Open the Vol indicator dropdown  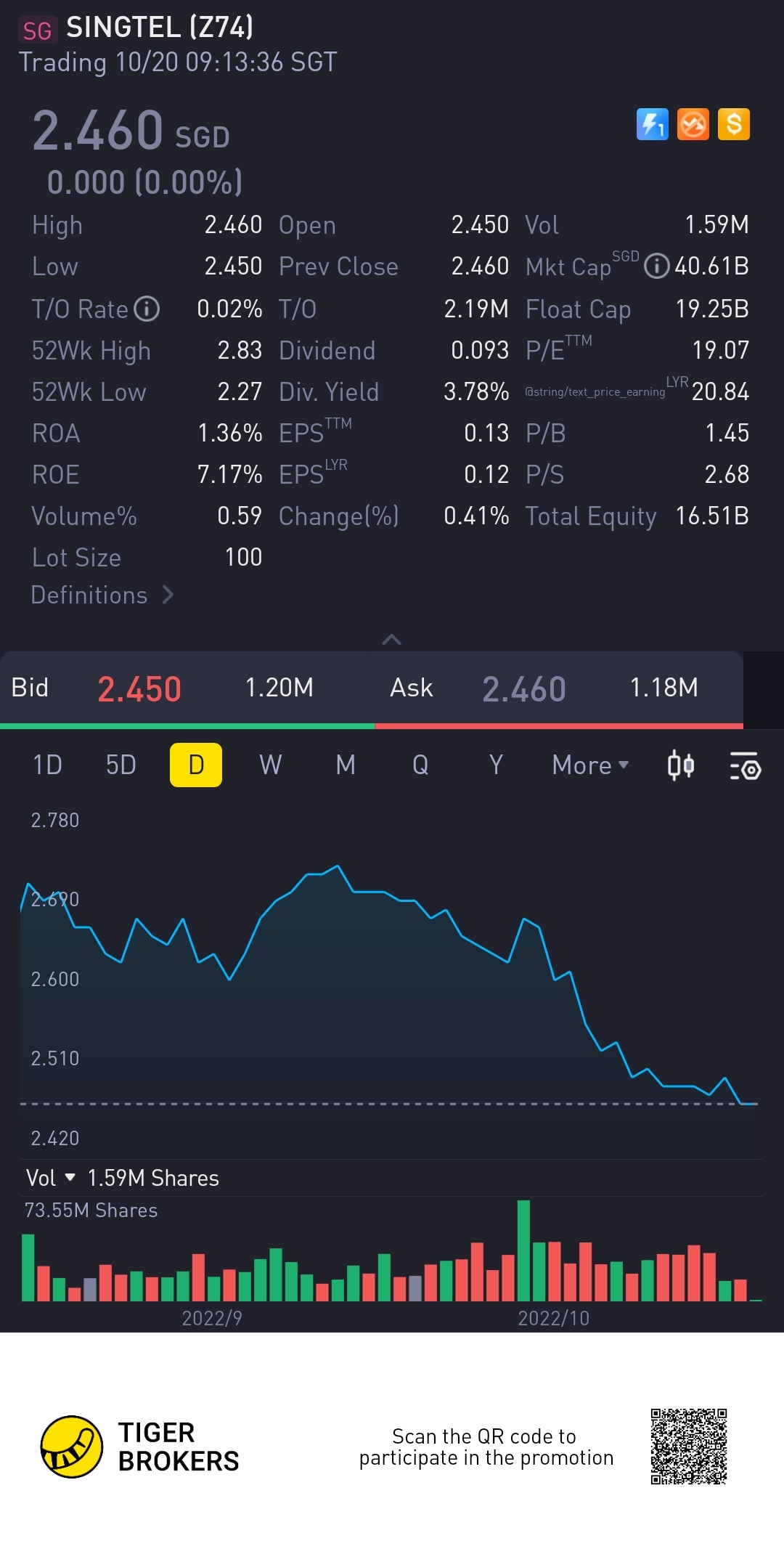(50, 1178)
